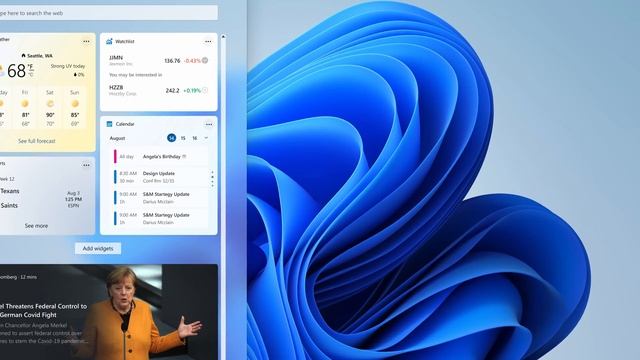This screenshot has height=360, width=640.
Task: Select August 14 in the Calendar widget
Action: click(x=171, y=138)
